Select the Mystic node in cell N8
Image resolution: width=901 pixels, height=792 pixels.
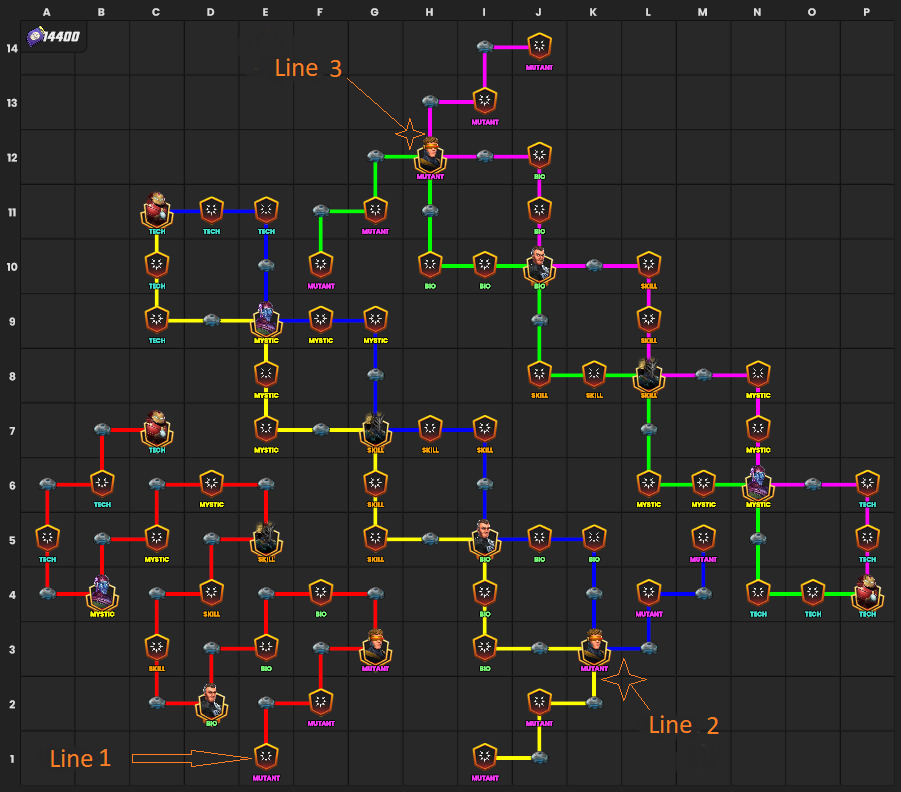(757, 374)
